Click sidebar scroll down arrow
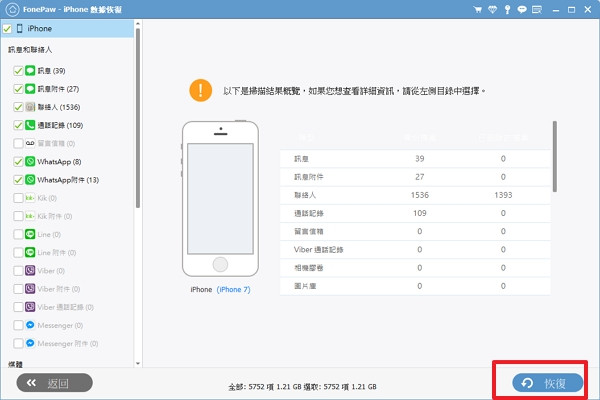The width and height of the screenshot is (600, 400). pyautogui.click(x=138, y=364)
